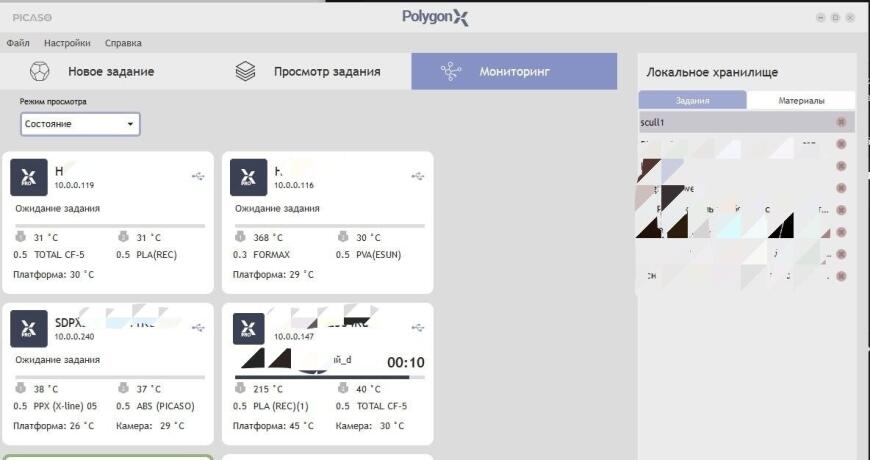The image size is (870, 460).
Task: Click the idle progress bar on 10.0.0.116
Action: pyautogui.click(x=330, y=226)
